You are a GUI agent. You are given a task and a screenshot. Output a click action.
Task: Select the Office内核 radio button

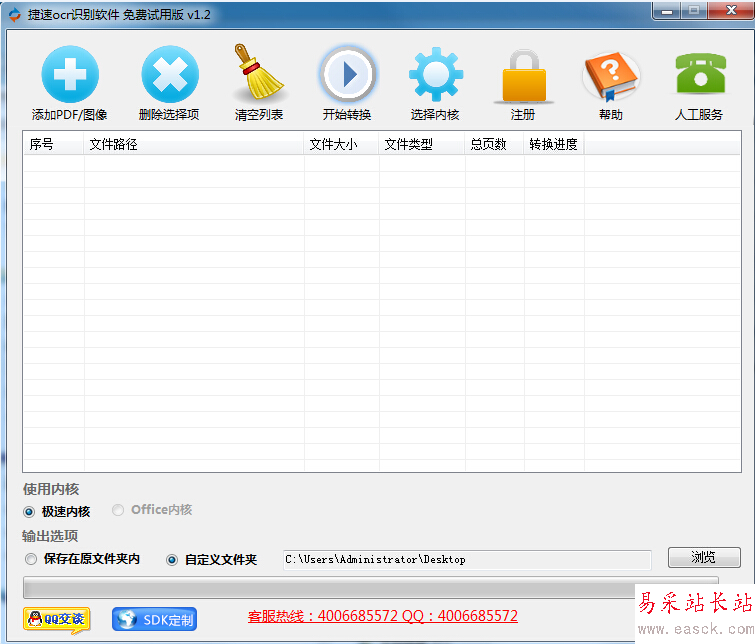tap(118, 510)
